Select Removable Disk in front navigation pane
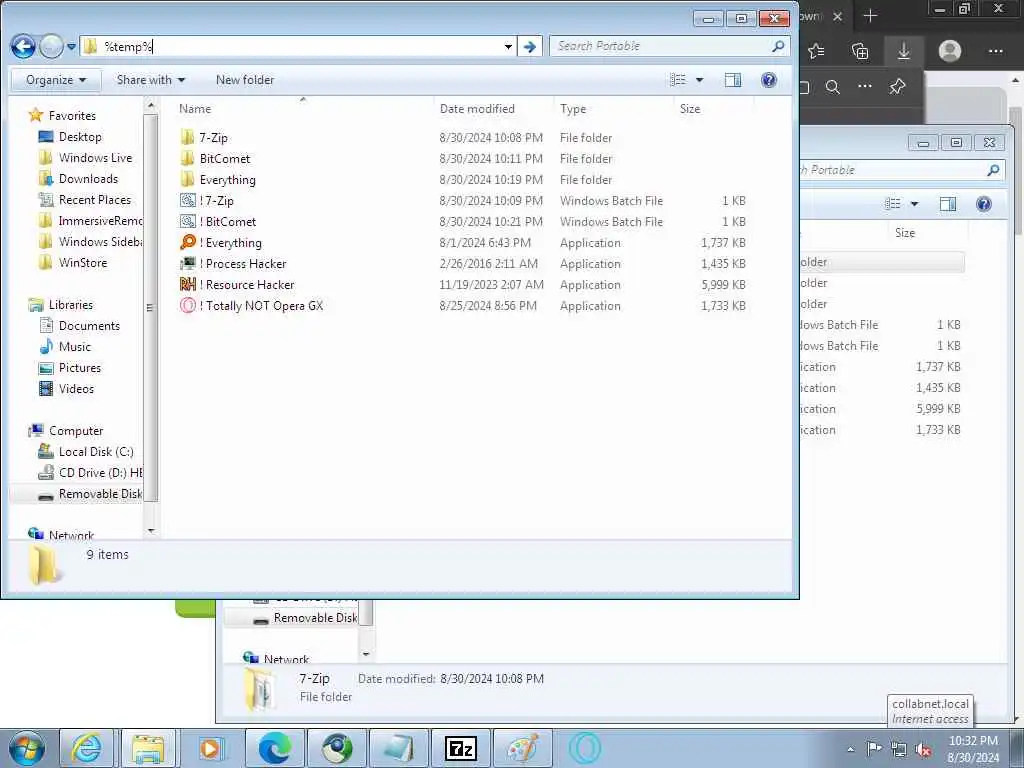The image size is (1024, 768). coord(100,494)
